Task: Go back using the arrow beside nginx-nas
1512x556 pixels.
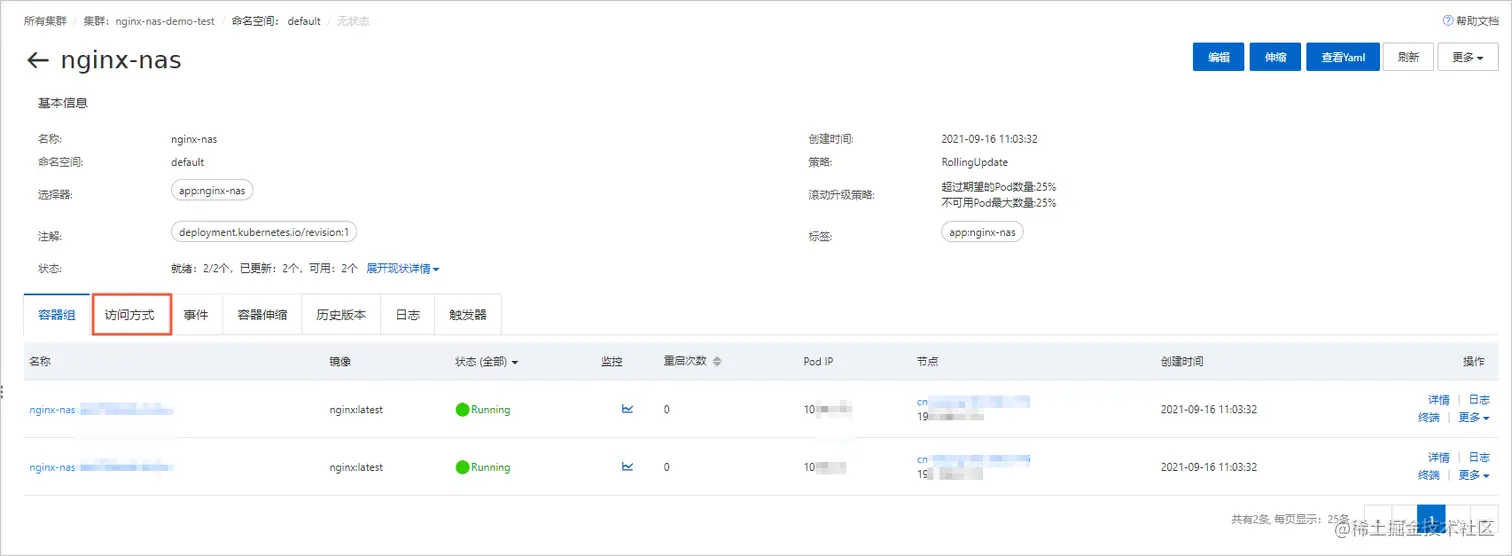Action: click(38, 61)
